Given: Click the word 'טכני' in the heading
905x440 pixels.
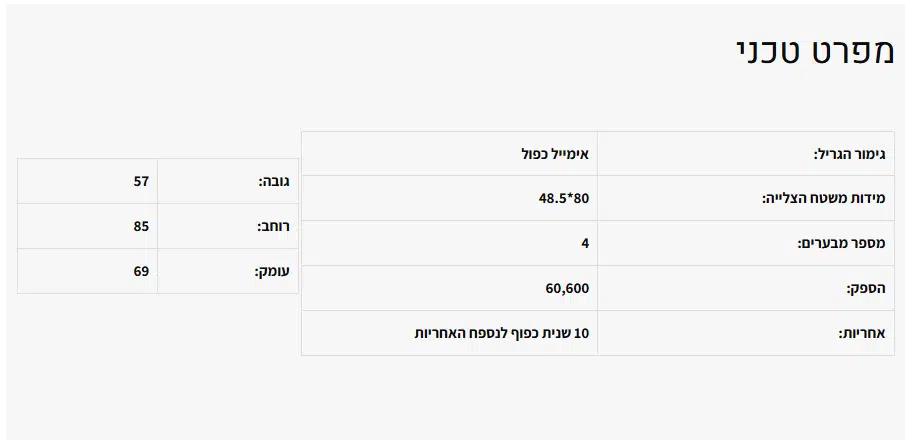Looking at the screenshot, I should click(x=766, y=52).
